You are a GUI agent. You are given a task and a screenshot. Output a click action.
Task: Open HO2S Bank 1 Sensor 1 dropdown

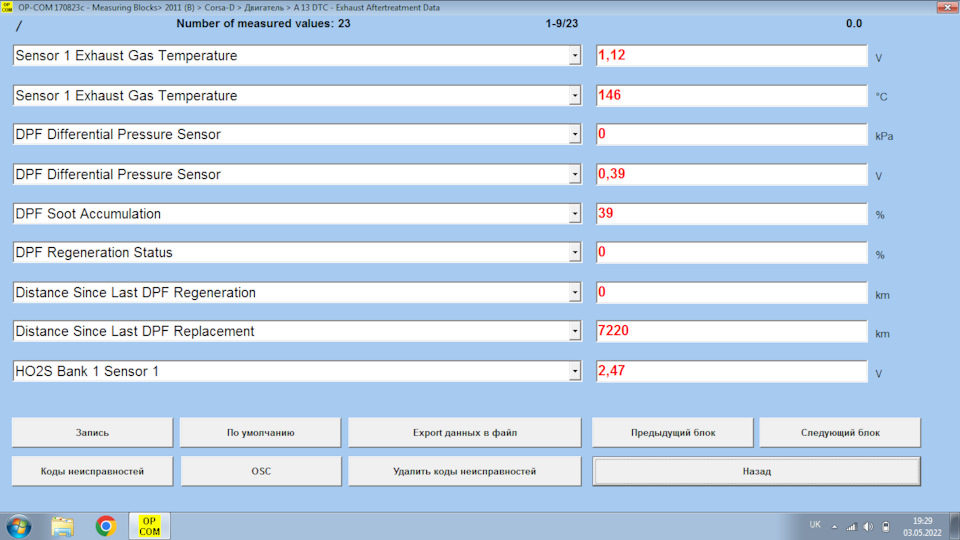(574, 371)
